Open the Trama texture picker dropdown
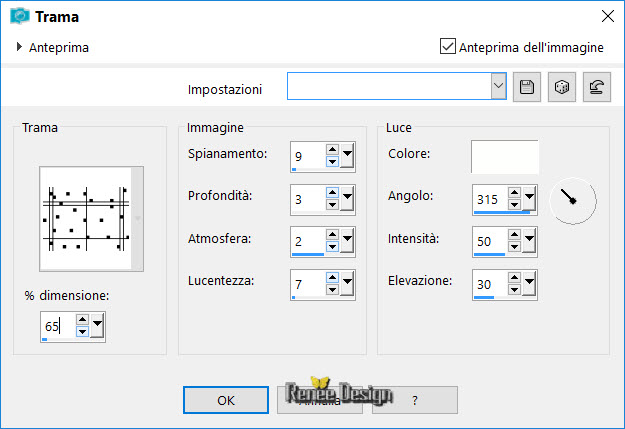625x429 pixels. tap(137, 218)
